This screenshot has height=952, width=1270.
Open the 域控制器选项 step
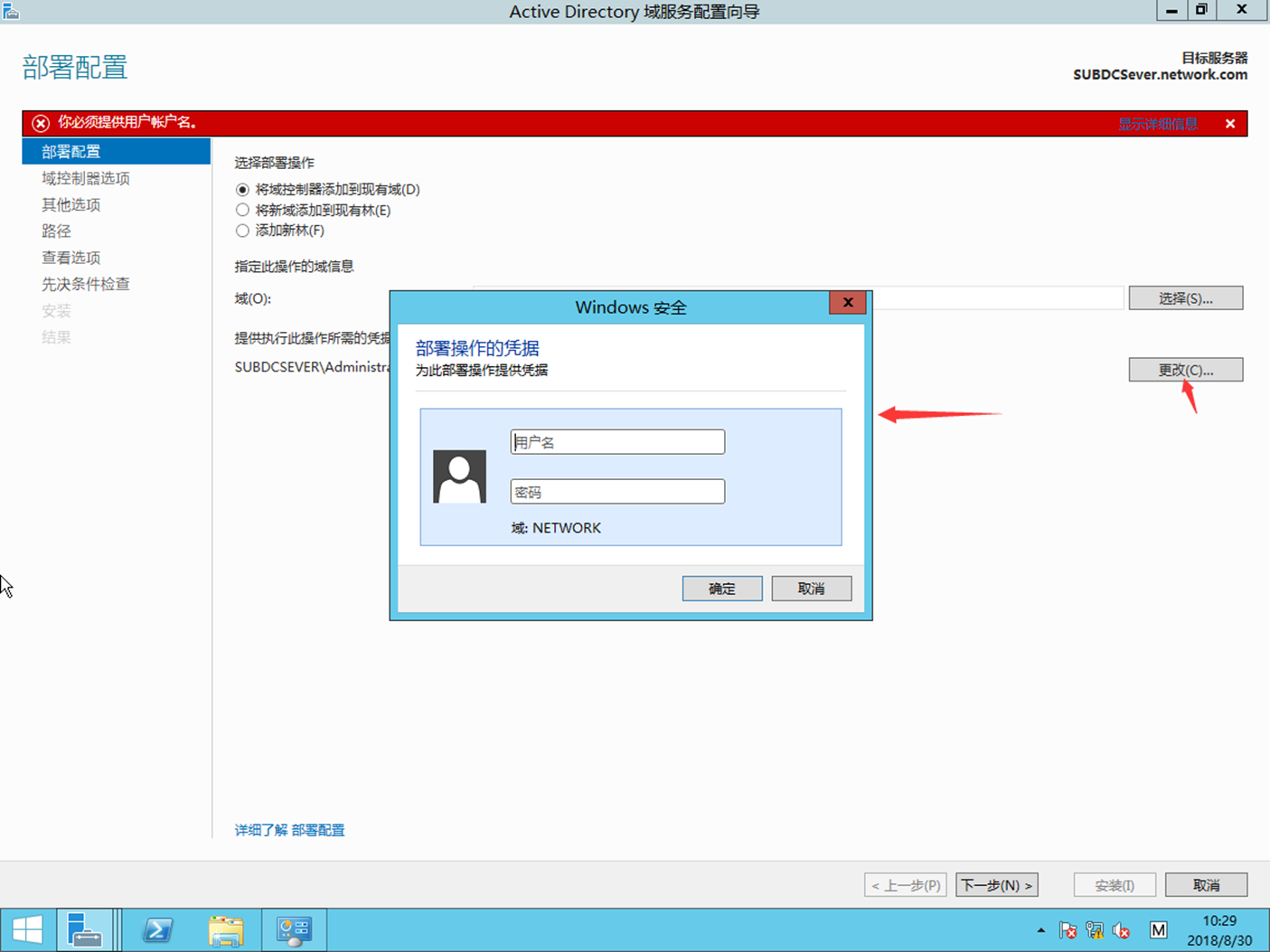tap(86, 178)
